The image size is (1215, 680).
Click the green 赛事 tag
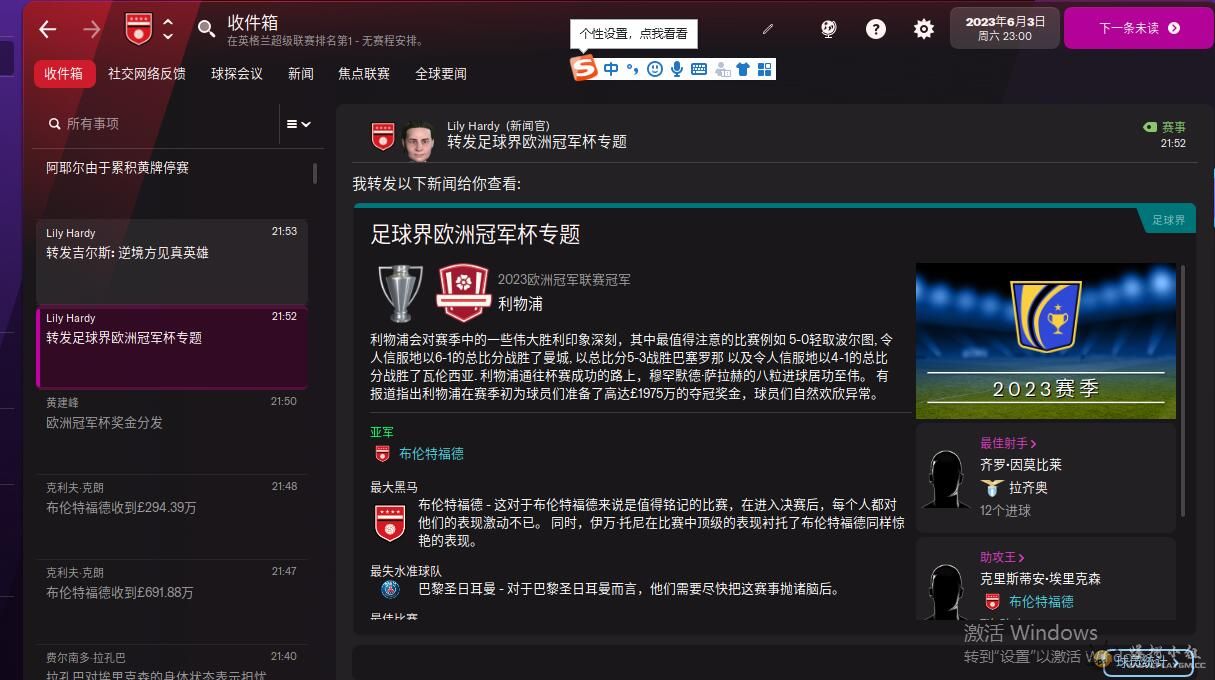pos(1164,127)
